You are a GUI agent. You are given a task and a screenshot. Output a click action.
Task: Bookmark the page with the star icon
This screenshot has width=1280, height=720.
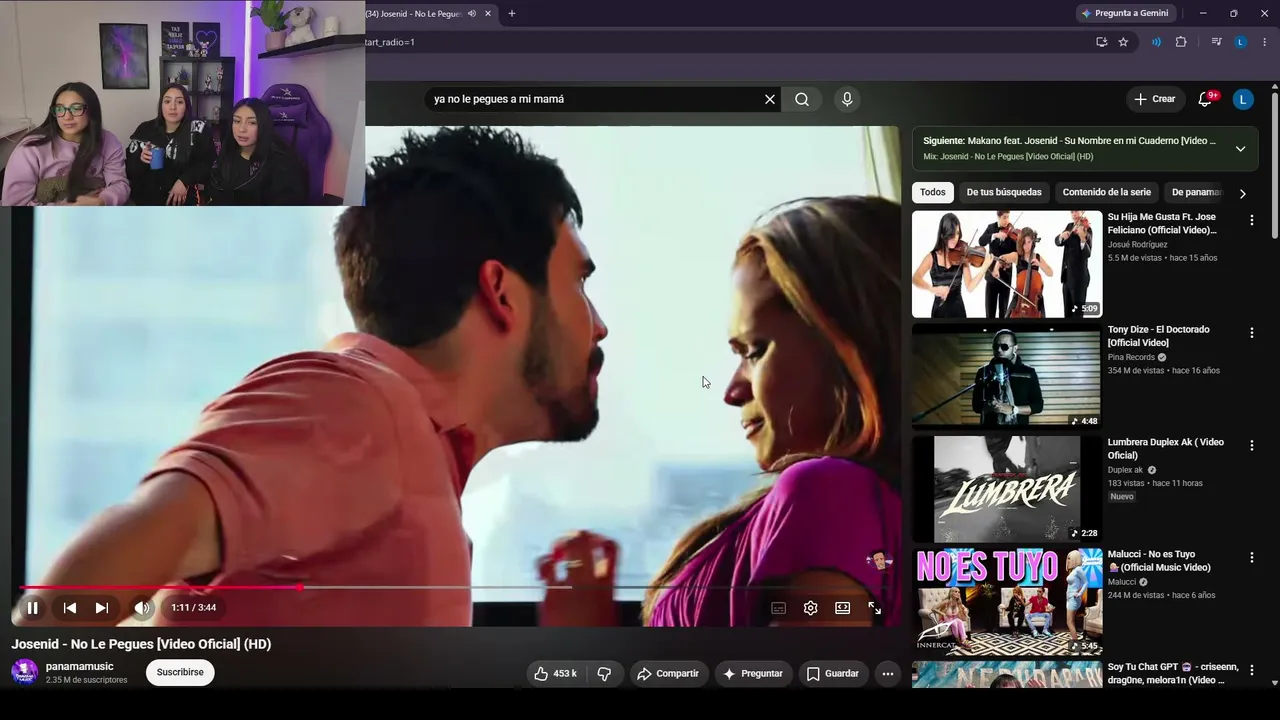click(x=1123, y=42)
